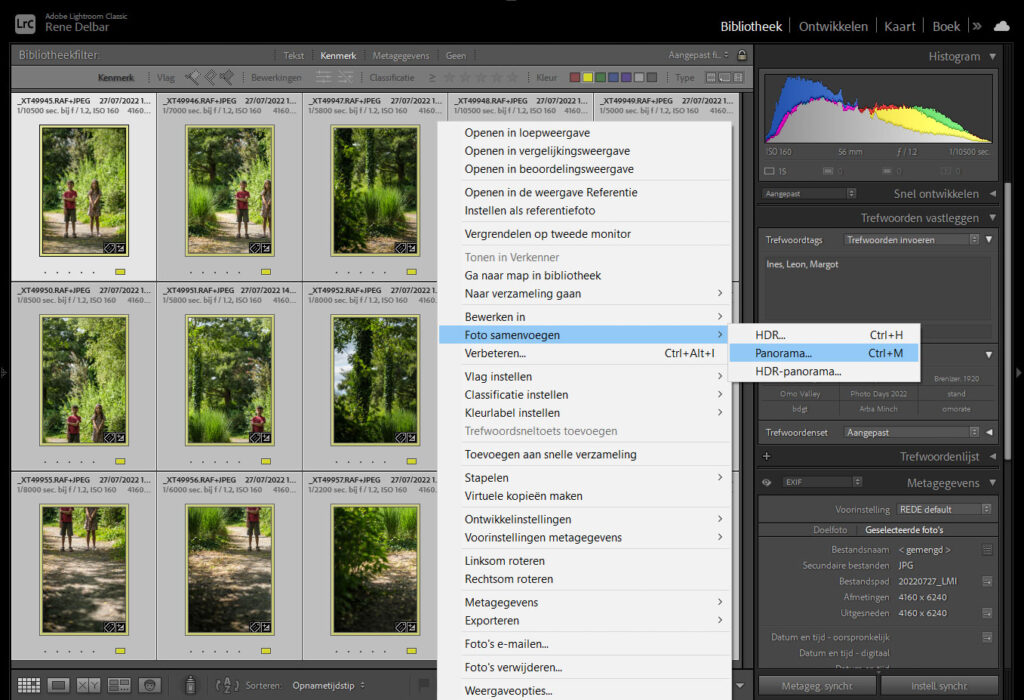Open the Ontwikkelen module
Image resolution: width=1024 pixels, height=700 pixels.
pyautogui.click(x=833, y=26)
